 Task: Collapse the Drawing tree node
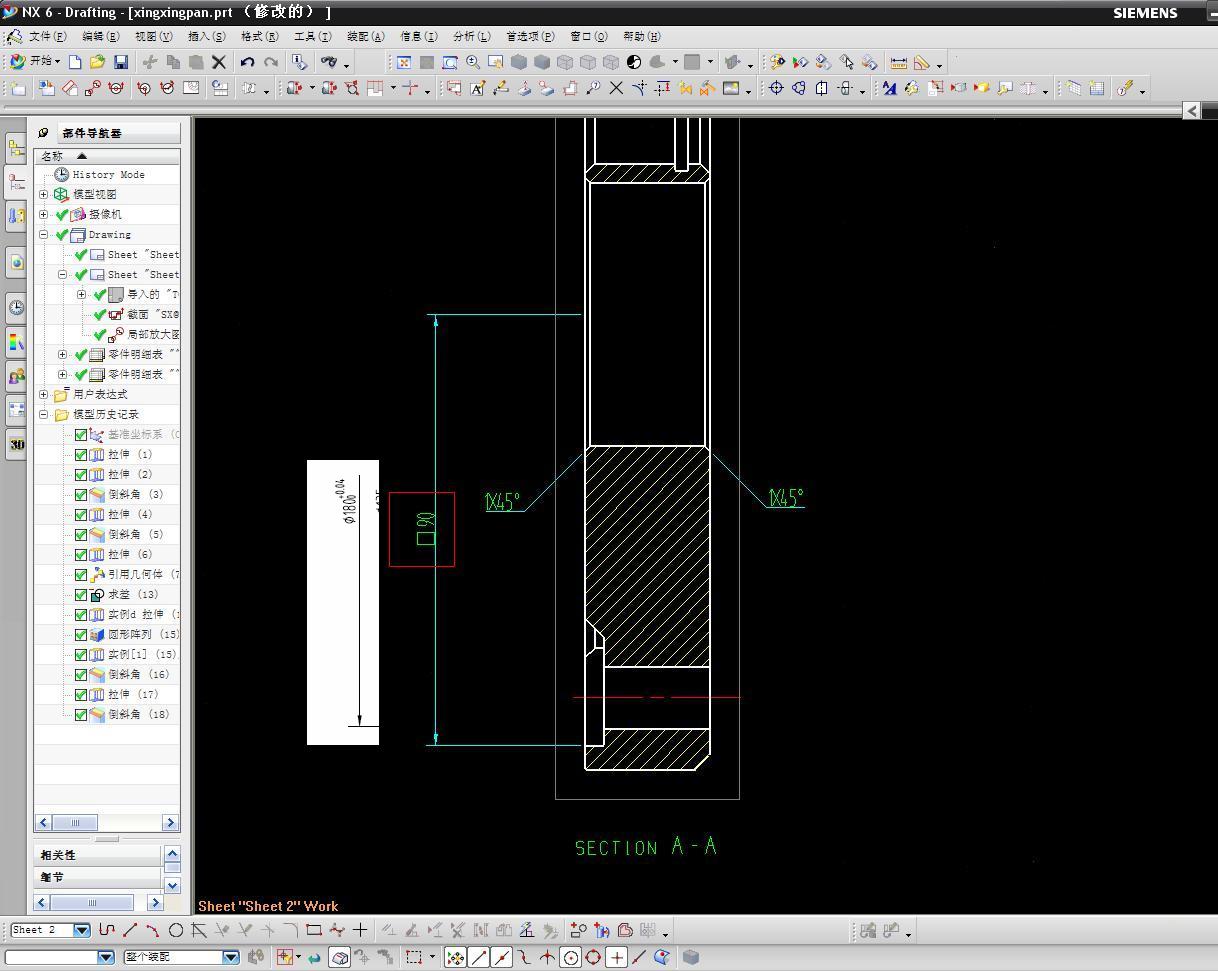pos(44,234)
